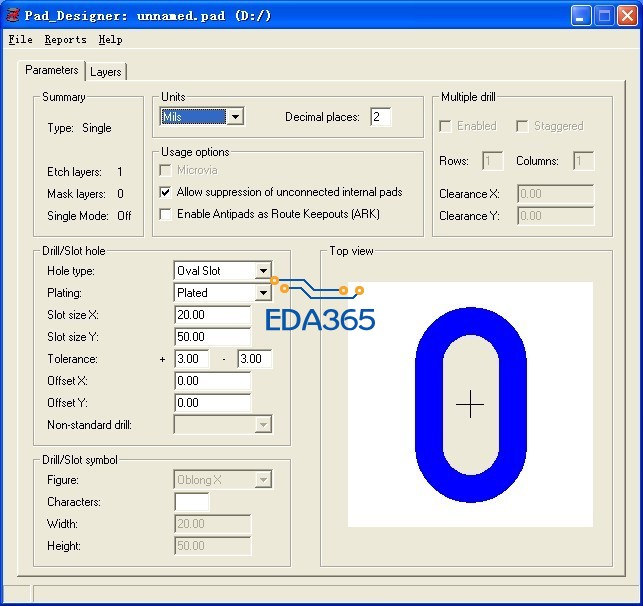Click the Pad Designer title bar app icon
This screenshot has height=606, width=643.
[13, 16]
